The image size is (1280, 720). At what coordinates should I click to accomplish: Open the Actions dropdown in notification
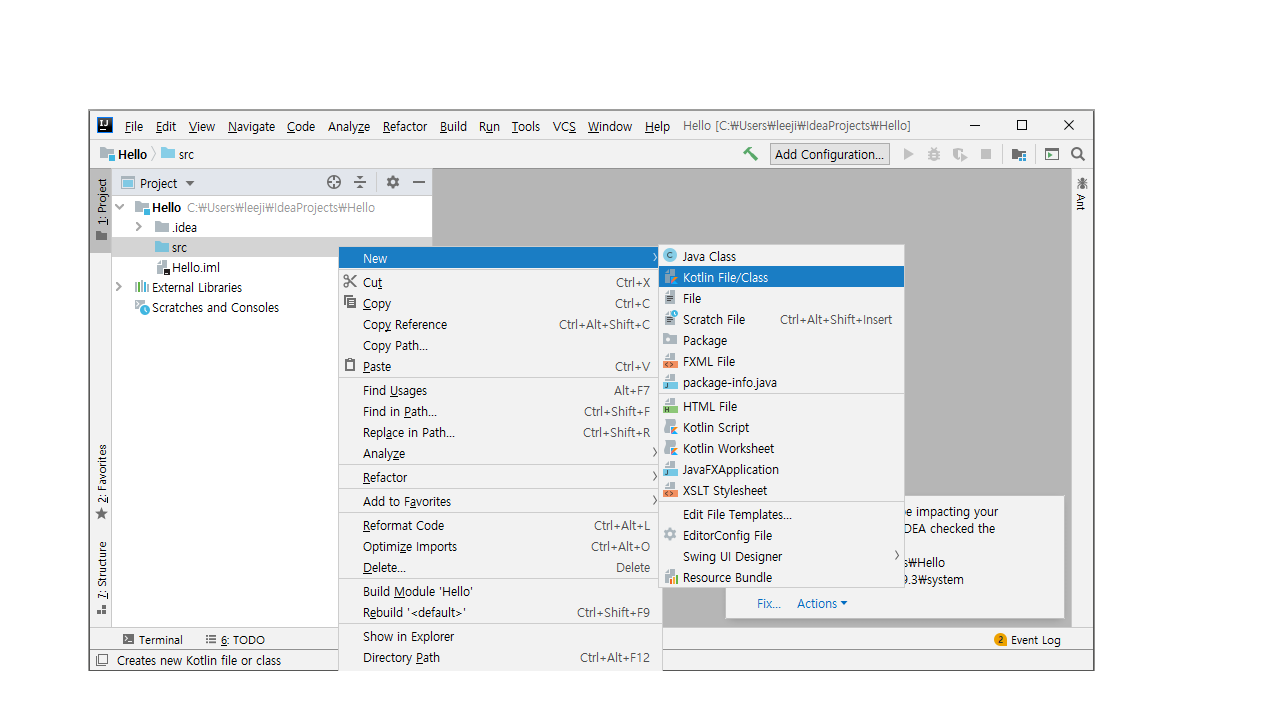[x=822, y=603]
